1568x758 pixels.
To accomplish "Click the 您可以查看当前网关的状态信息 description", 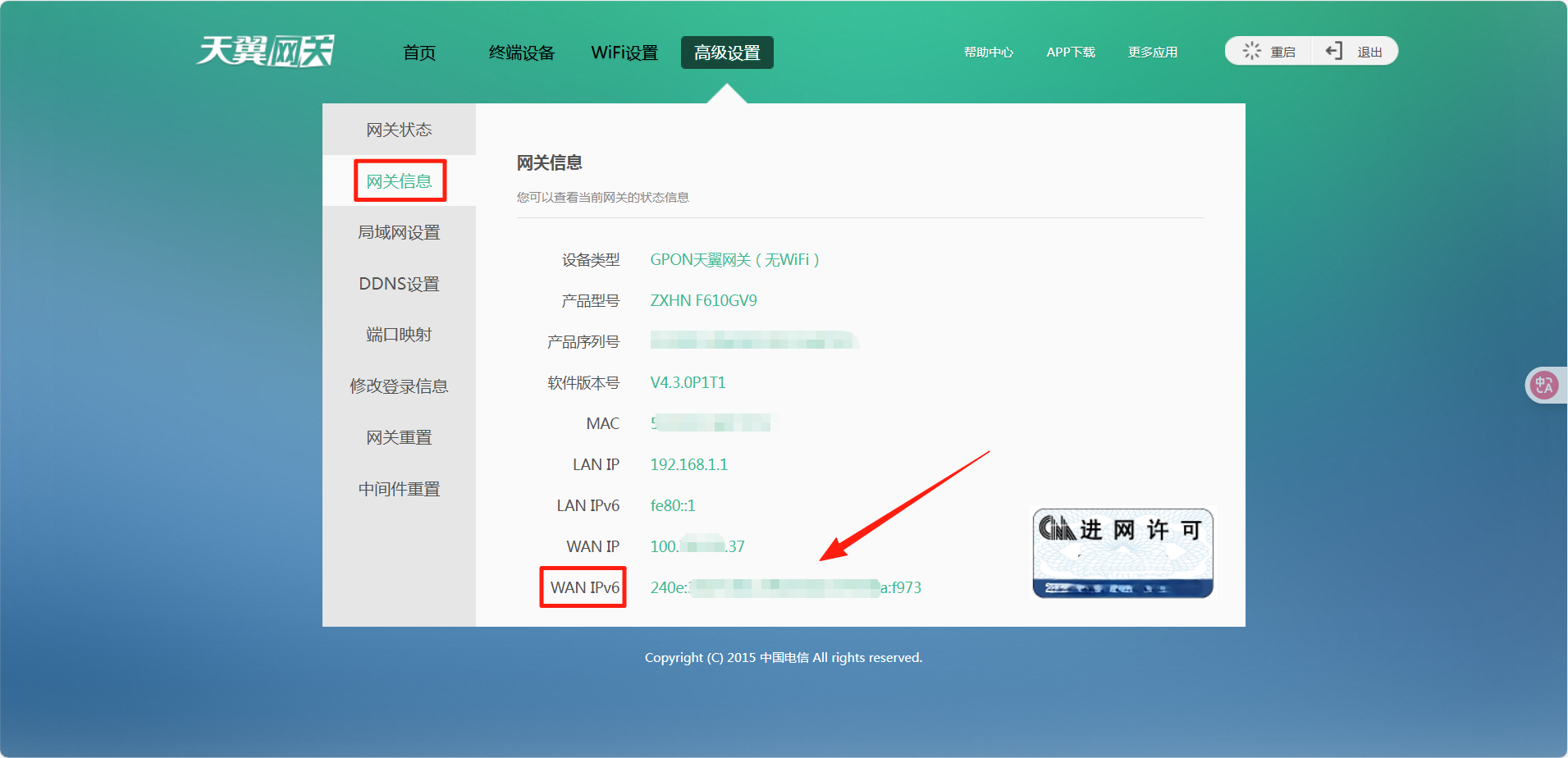I will click(x=602, y=197).
